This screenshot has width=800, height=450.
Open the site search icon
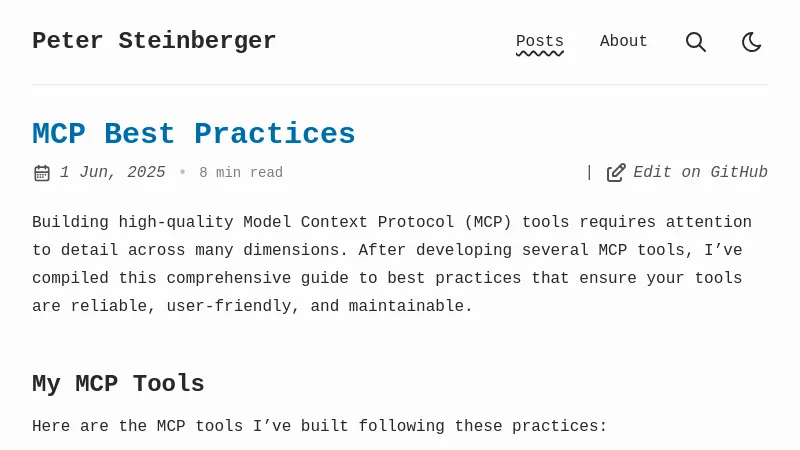click(696, 42)
